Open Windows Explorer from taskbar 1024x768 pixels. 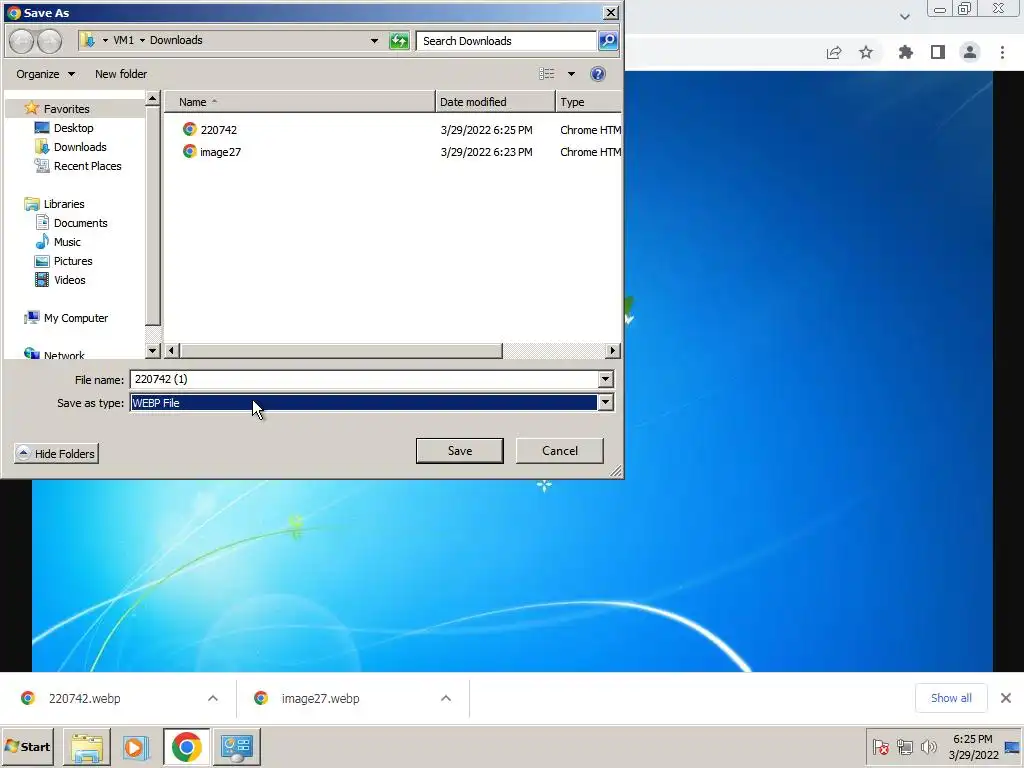pyautogui.click(x=87, y=747)
